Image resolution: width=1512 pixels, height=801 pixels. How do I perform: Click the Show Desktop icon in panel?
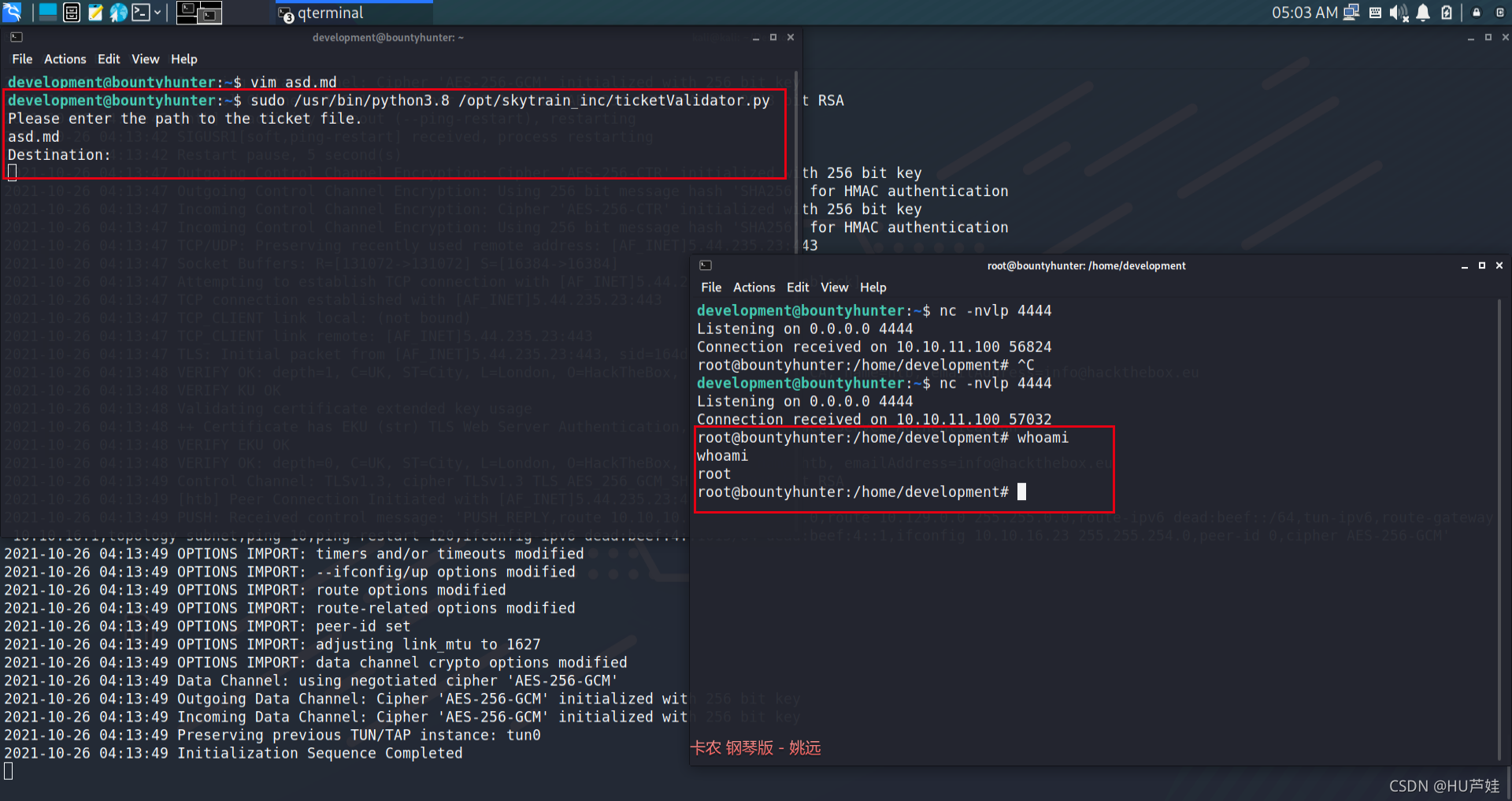pyautogui.click(x=48, y=12)
